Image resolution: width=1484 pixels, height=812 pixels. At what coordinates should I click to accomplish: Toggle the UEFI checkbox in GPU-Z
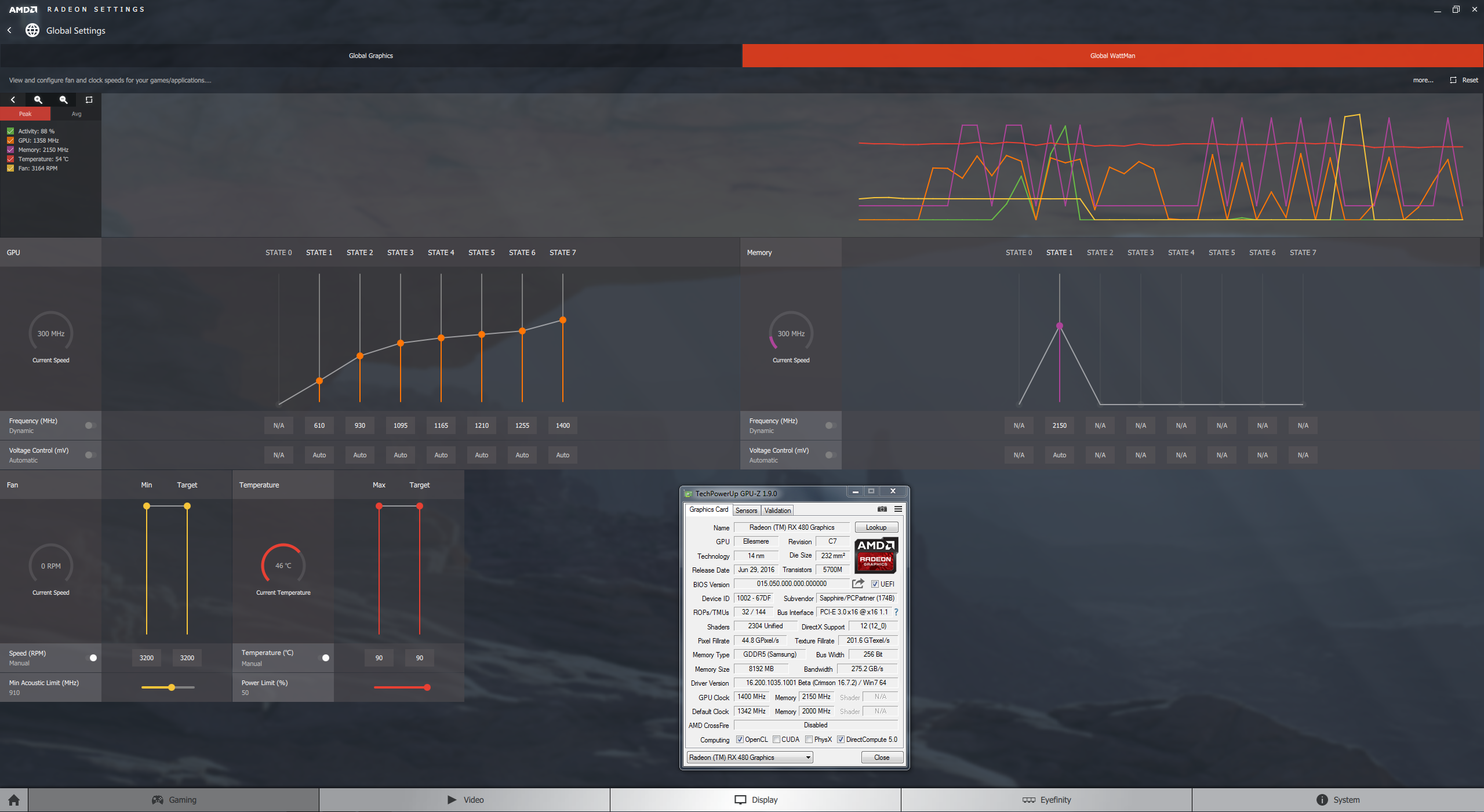[875, 584]
